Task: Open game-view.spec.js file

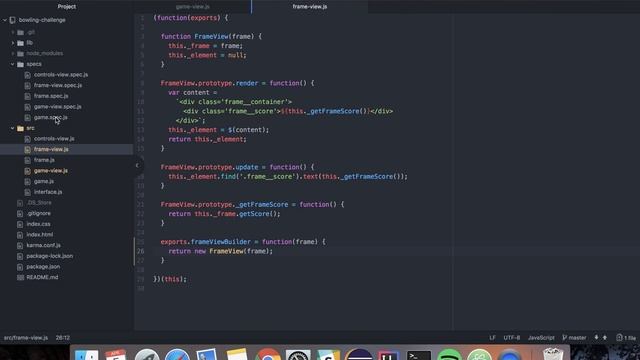Action: click(x=58, y=107)
